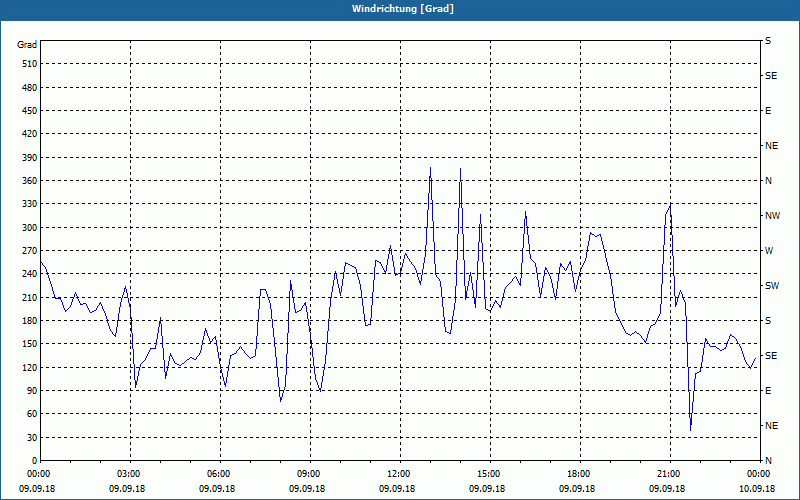Click the 21:00 time label
This screenshot has height=500, width=800.
coord(670,473)
